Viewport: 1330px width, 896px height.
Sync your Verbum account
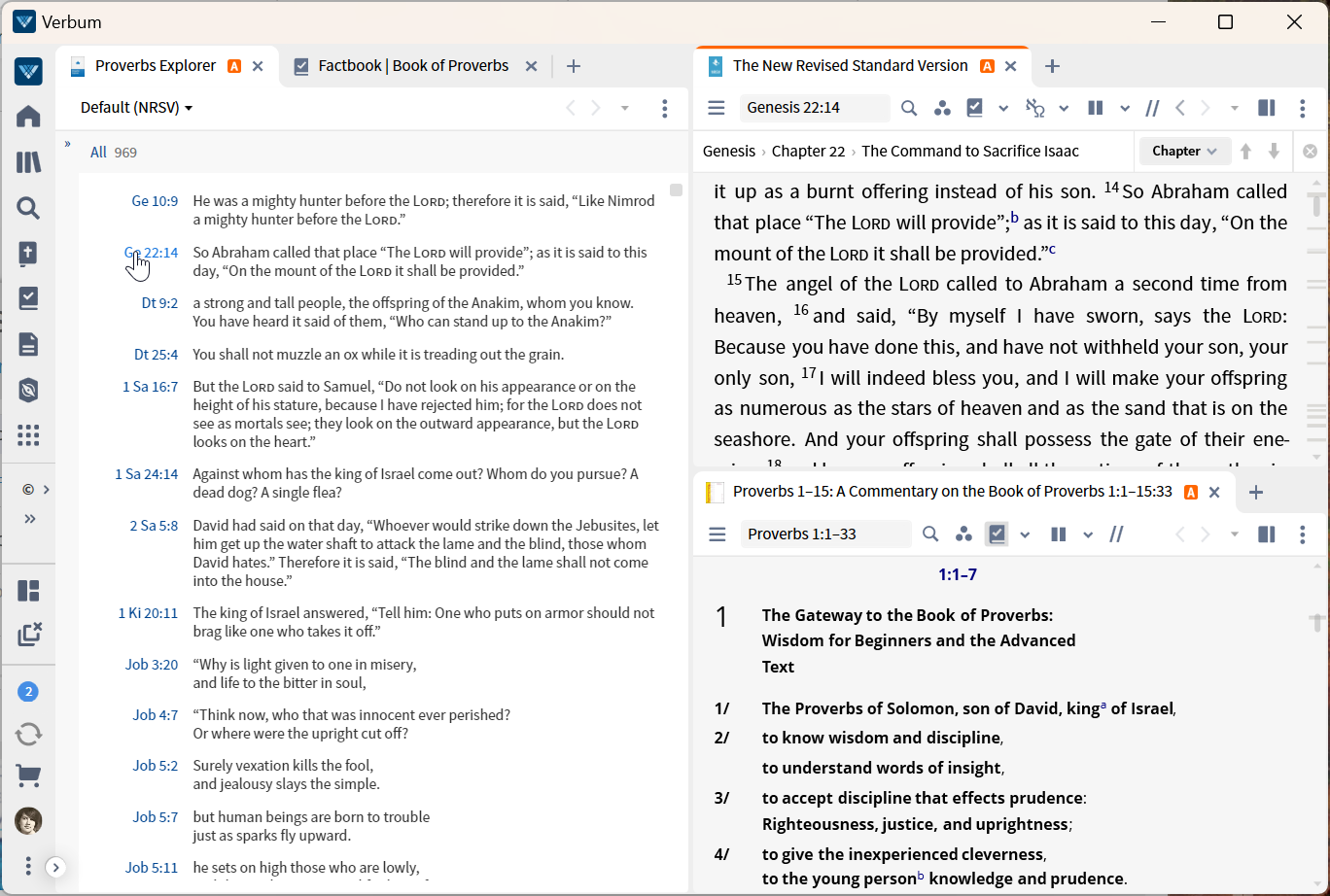(x=28, y=734)
